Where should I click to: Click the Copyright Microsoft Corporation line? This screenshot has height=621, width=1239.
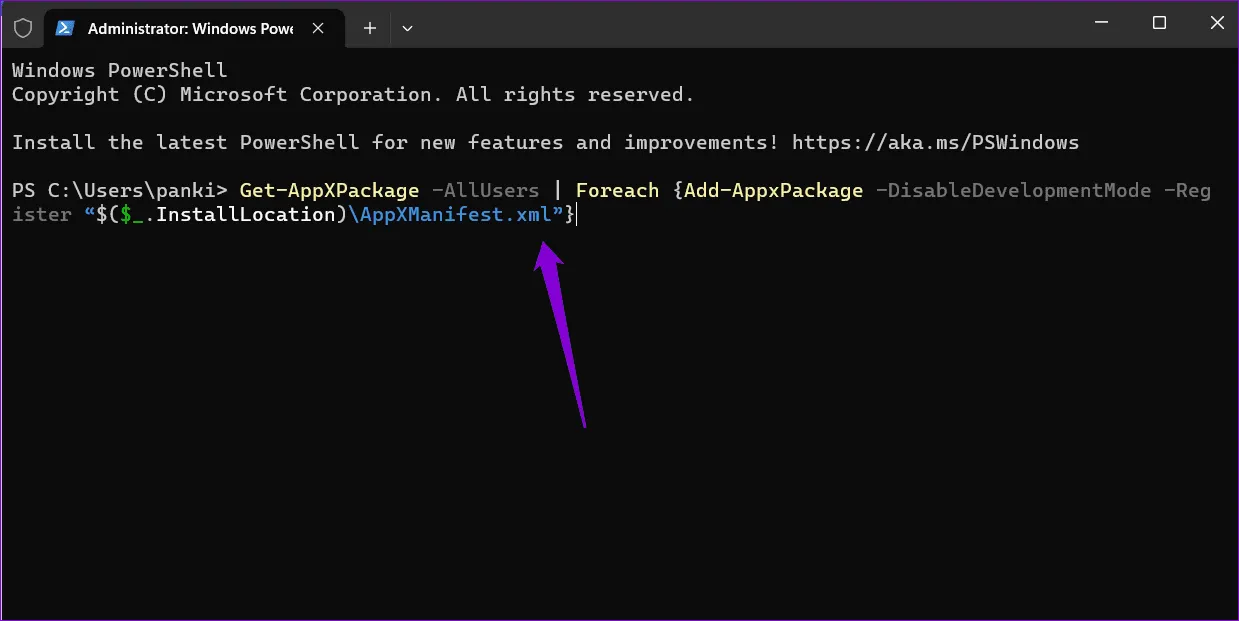(x=352, y=95)
